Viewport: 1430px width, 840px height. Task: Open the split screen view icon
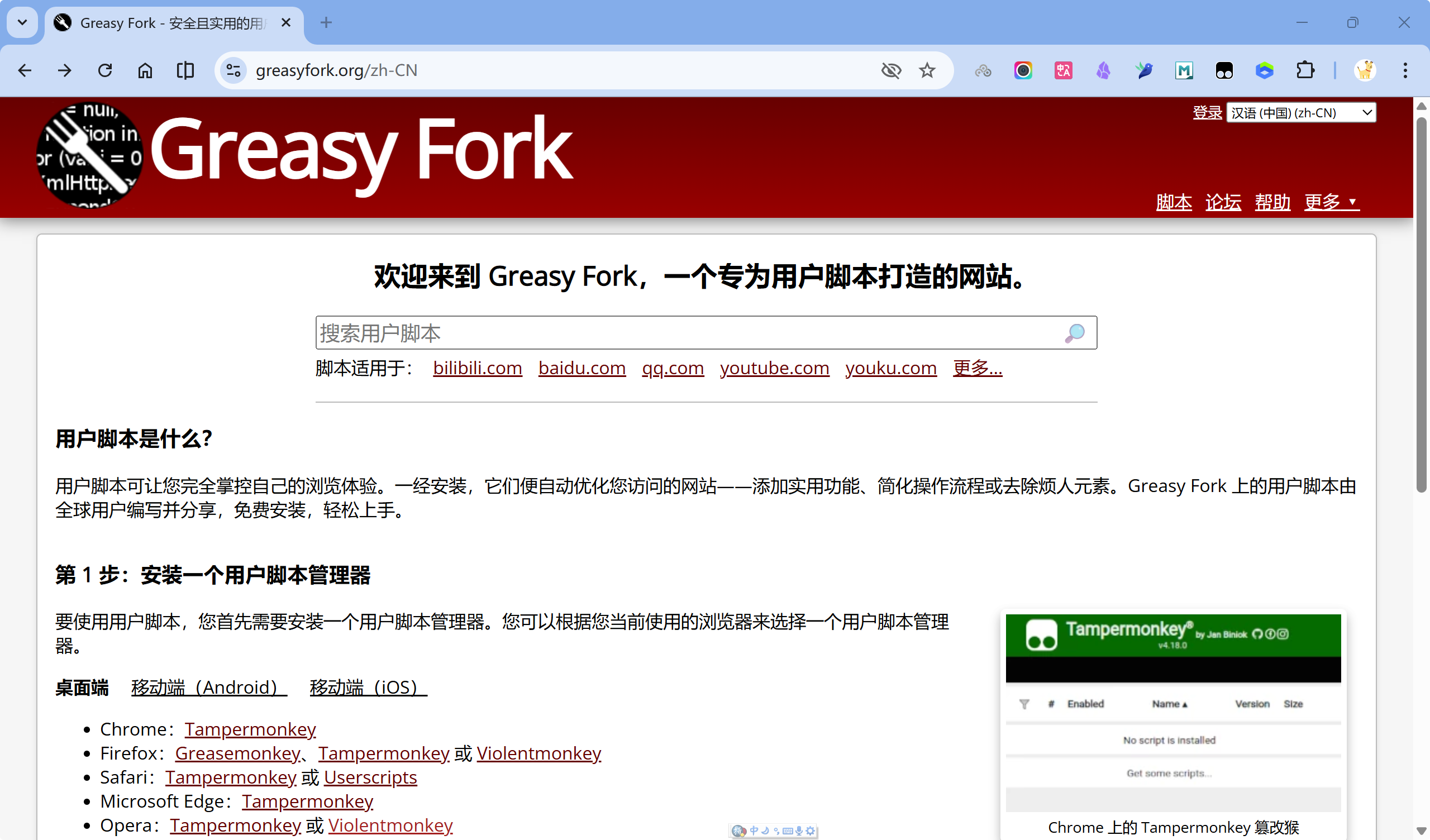click(x=185, y=70)
